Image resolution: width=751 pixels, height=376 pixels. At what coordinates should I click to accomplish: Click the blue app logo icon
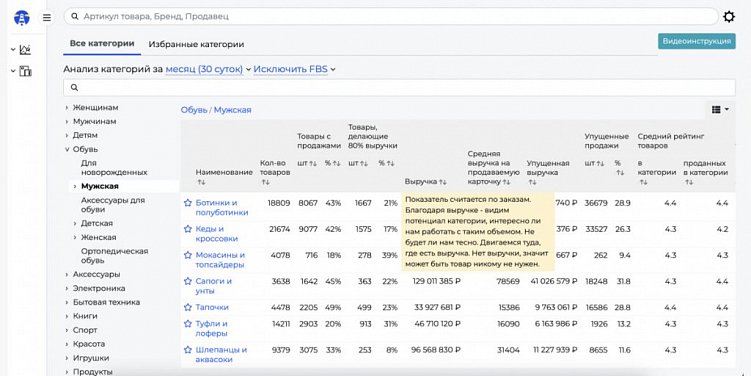click(x=22, y=18)
